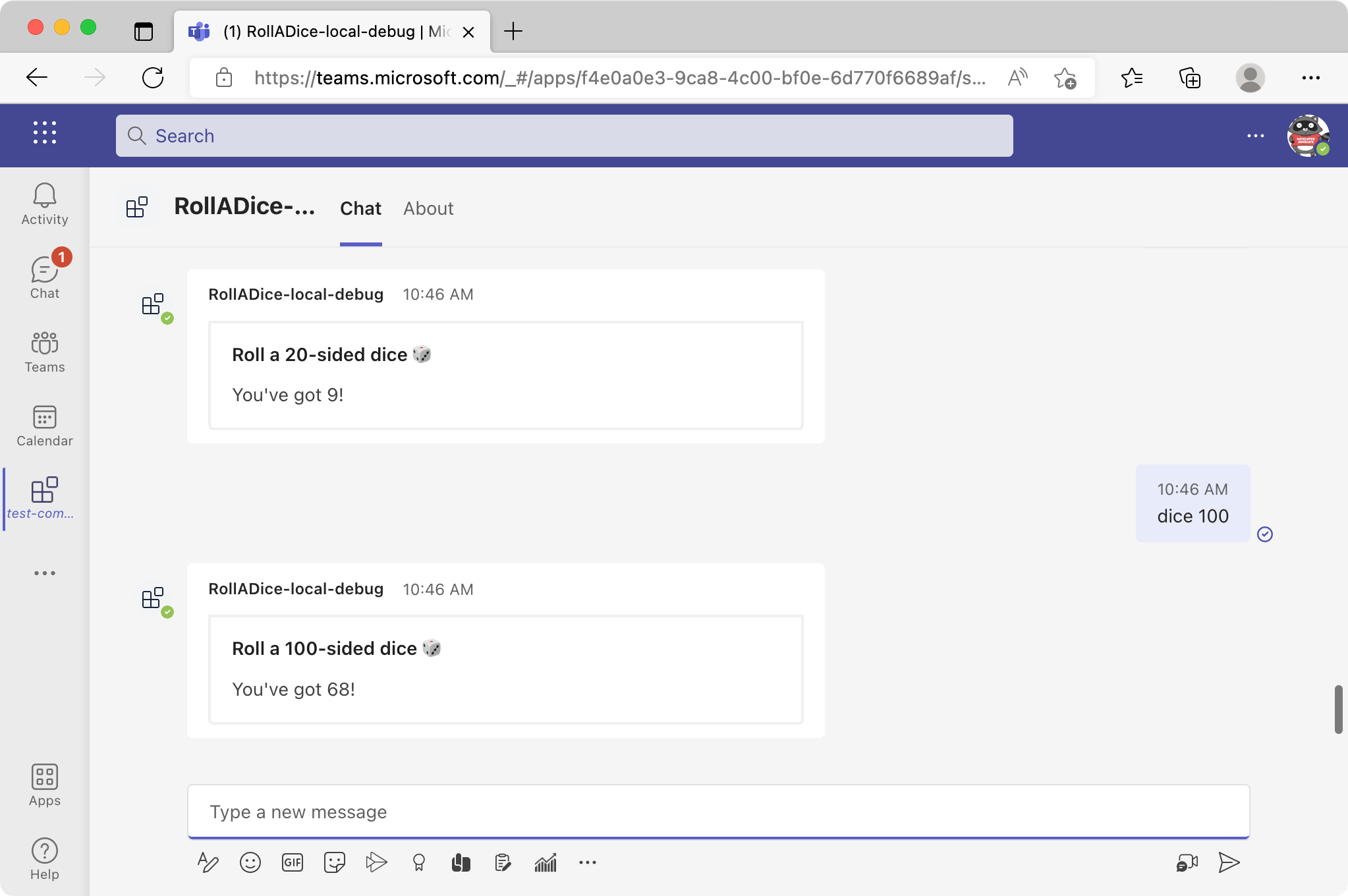
Task: Open the Activity feed
Action: point(43,202)
